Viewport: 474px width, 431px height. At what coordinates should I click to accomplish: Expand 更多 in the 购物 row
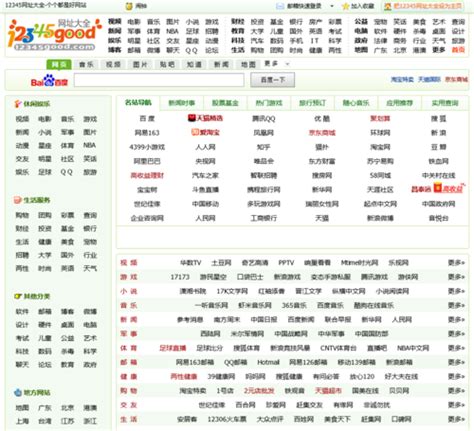click(x=456, y=391)
